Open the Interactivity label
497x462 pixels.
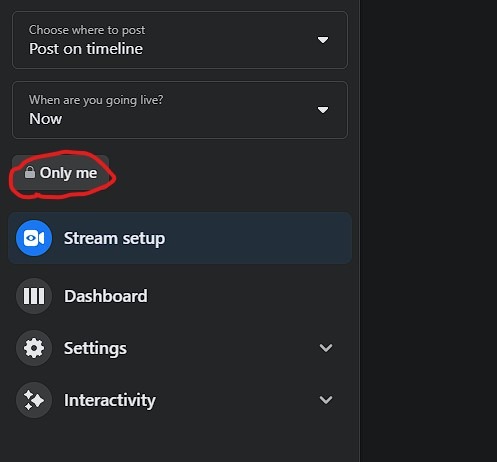pyautogui.click(x=110, y=400)
